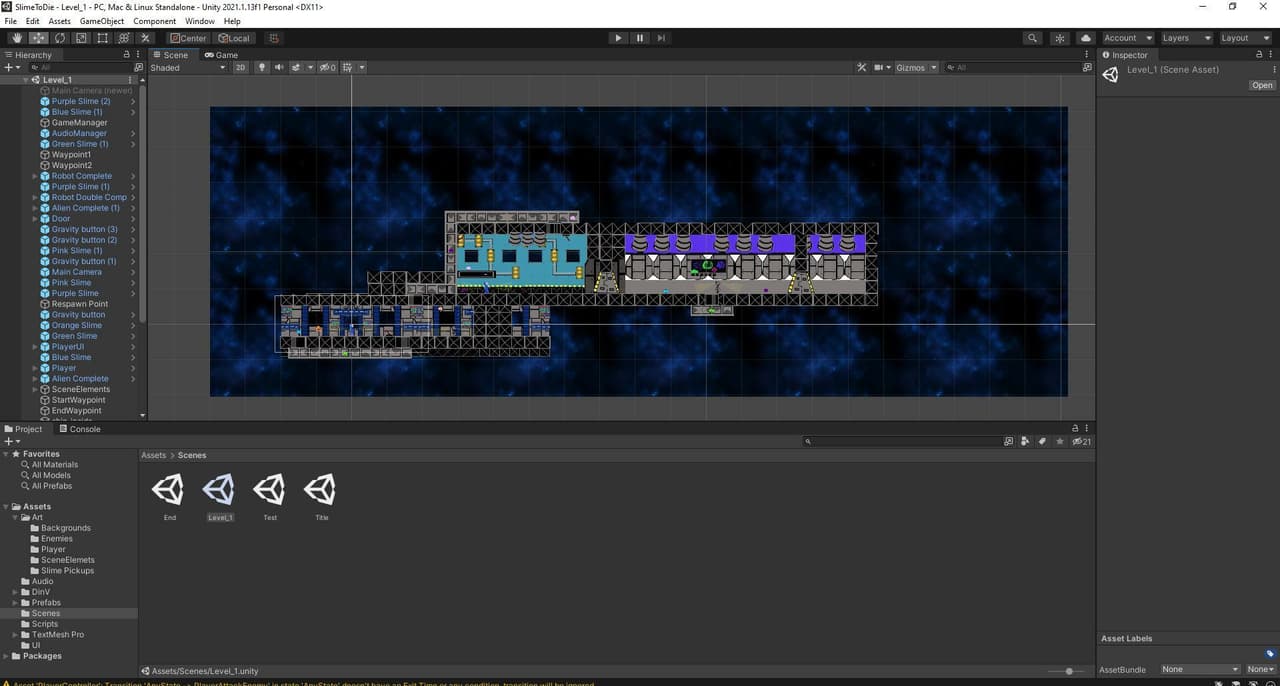Open the Layout dropdown
This screenshot has height=686, width=1280.
(x=1245, y=38)
